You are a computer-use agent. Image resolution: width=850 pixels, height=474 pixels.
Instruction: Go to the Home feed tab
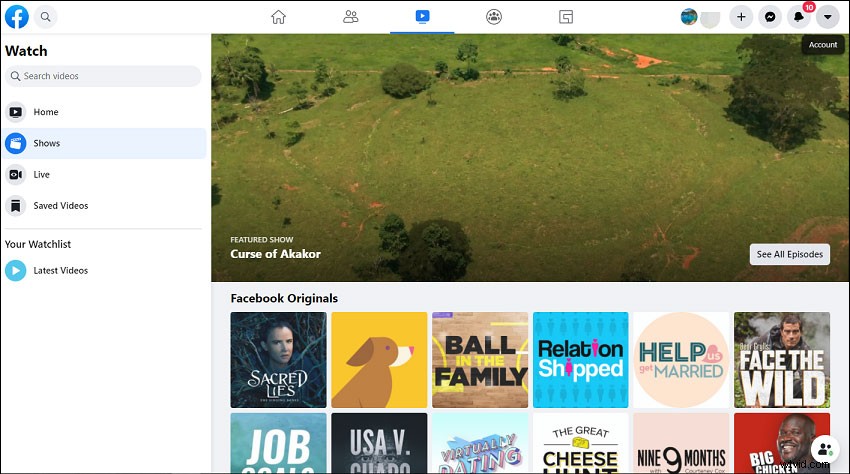click(278, 17)
